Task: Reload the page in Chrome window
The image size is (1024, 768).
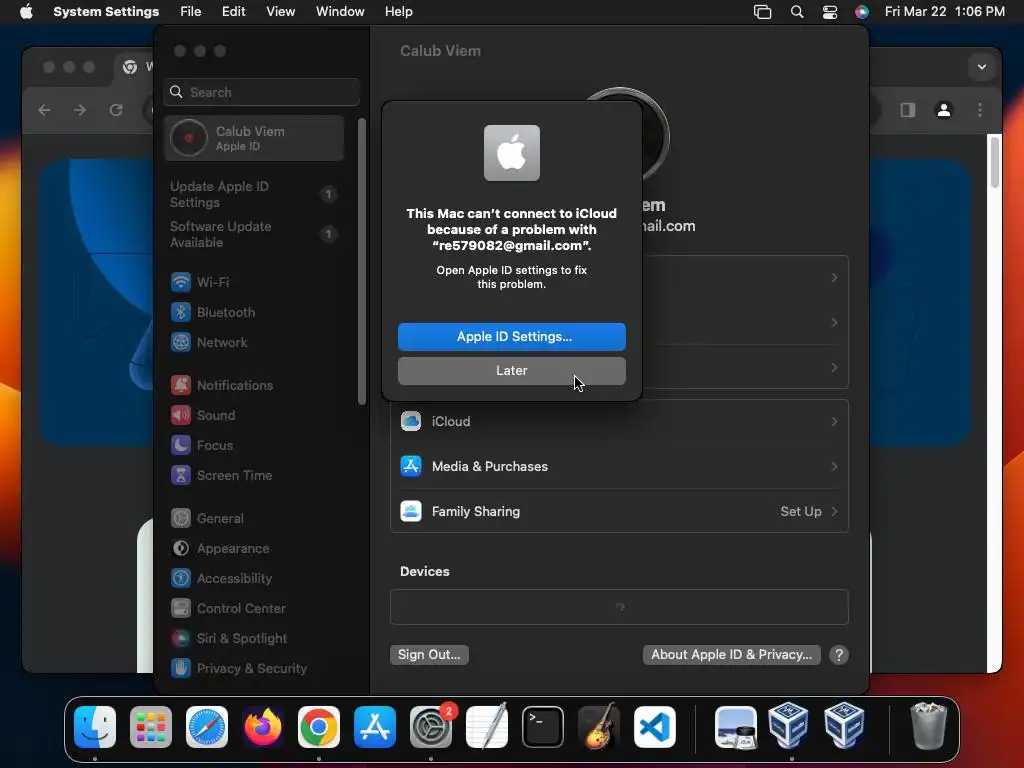Action: [116, 110]
